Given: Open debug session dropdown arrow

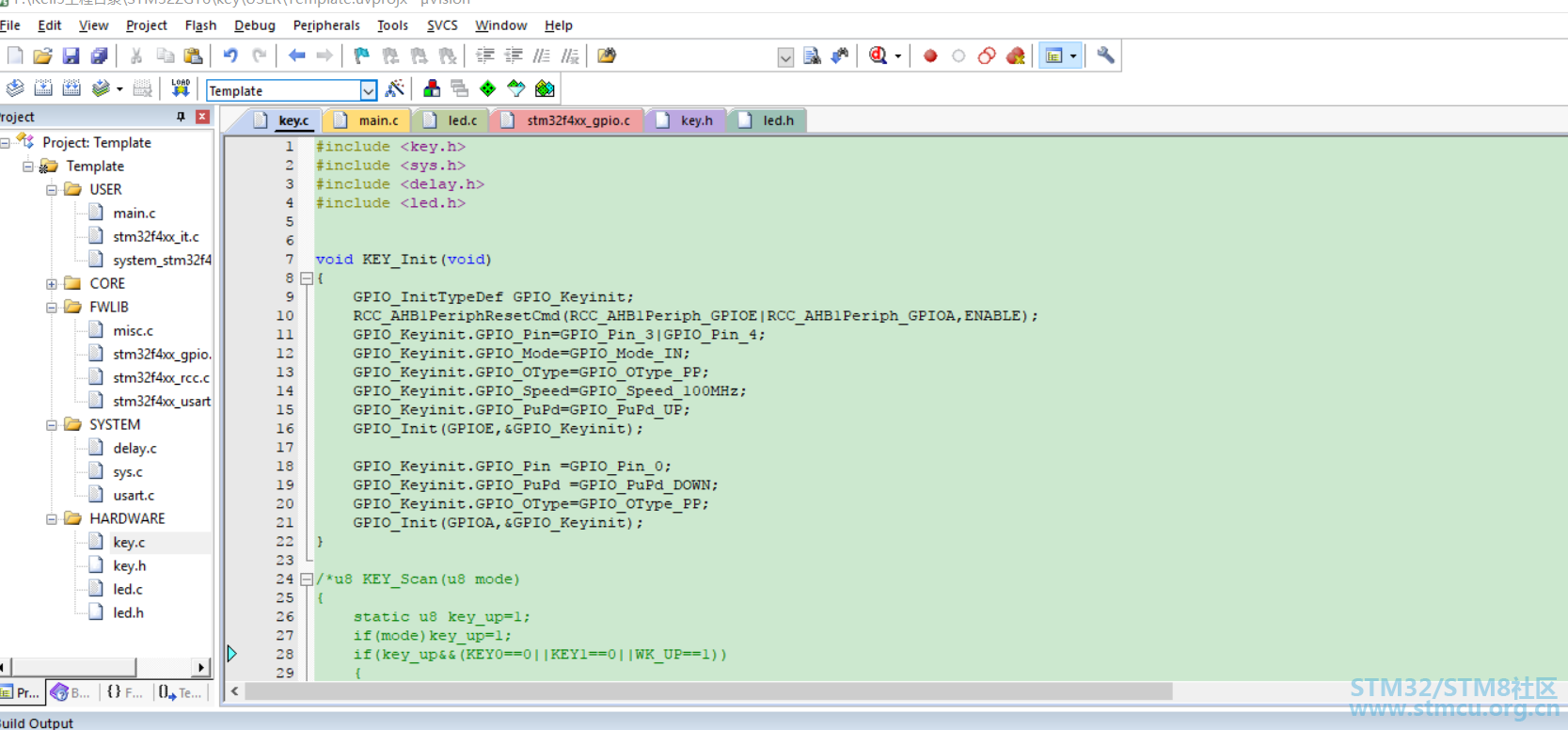Looking at the screenshot, I should tap(898, 56).
